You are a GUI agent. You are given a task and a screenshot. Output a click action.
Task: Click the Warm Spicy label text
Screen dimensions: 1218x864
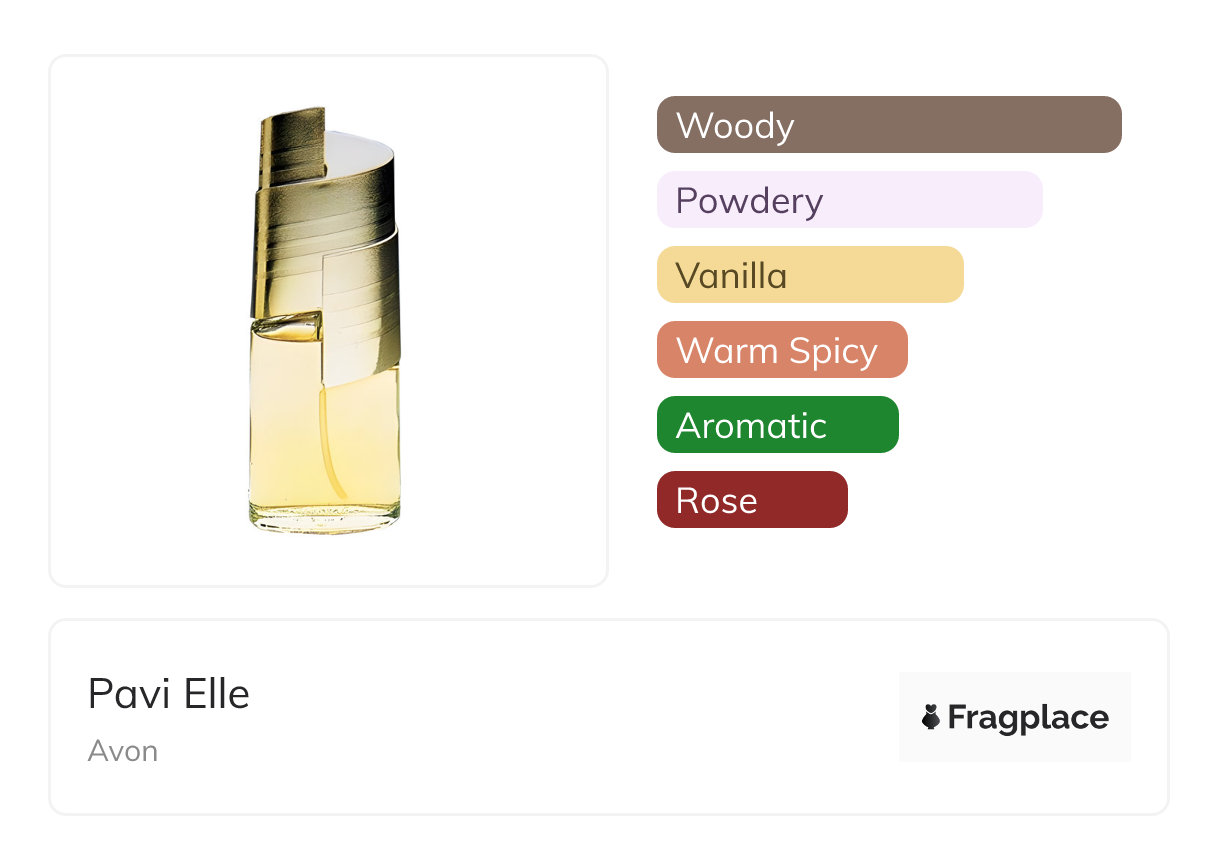776,351
